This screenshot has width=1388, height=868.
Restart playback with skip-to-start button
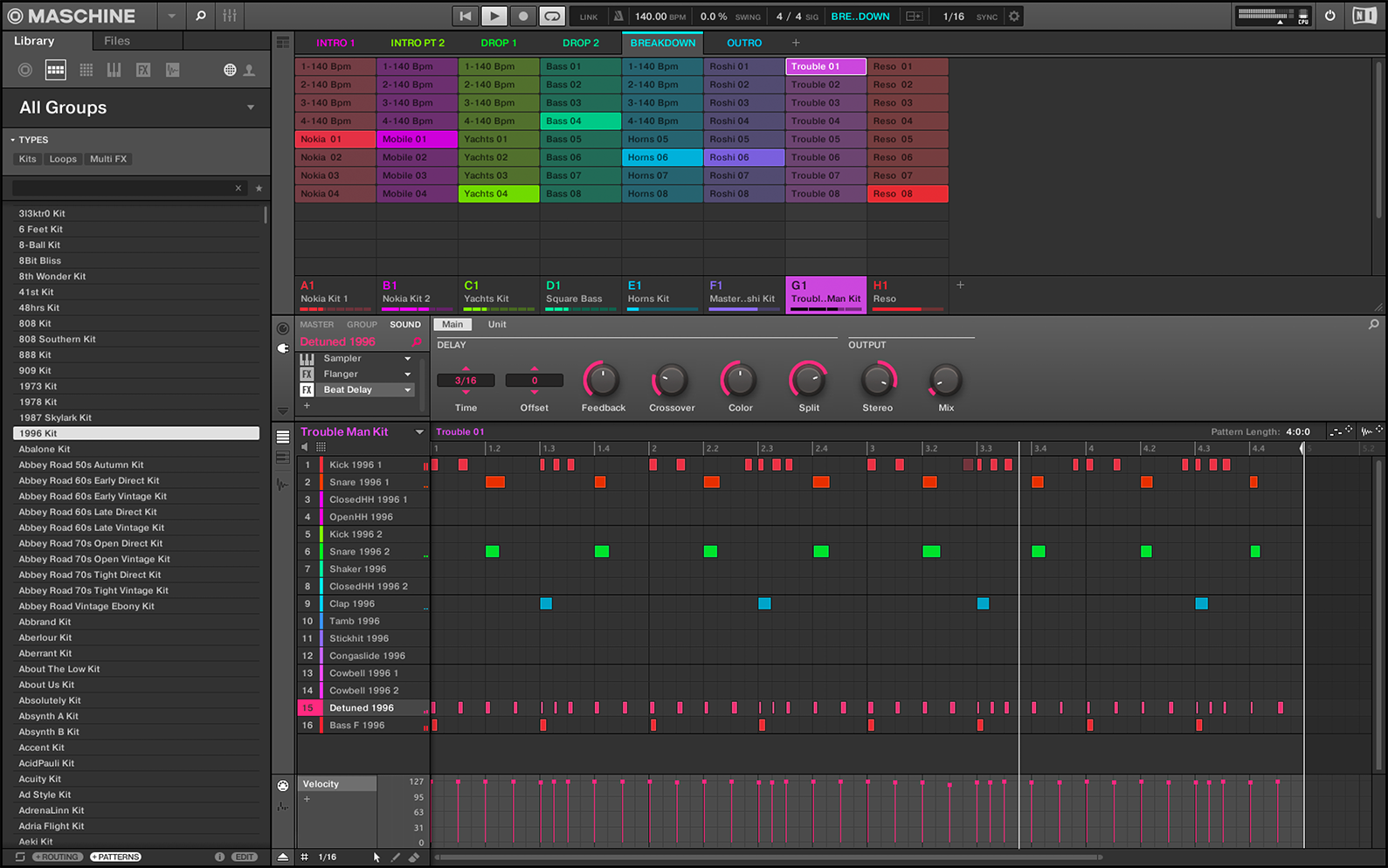[466, 16]
